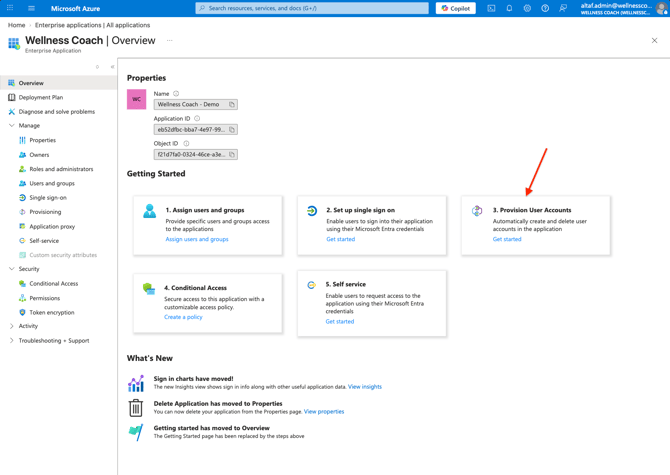The width and height of the screenshot is (670, 475).
Task: Click the View insights link
Action: click(x=365, y=386)
